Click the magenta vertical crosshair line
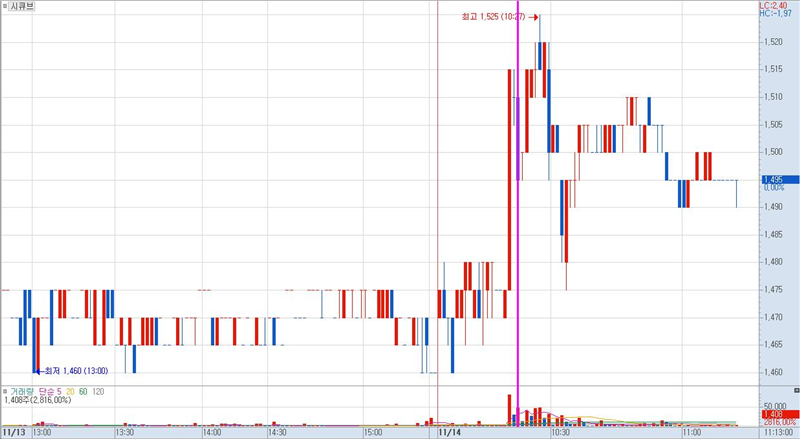This screenshot has height=439, width=800. [518, 200]
